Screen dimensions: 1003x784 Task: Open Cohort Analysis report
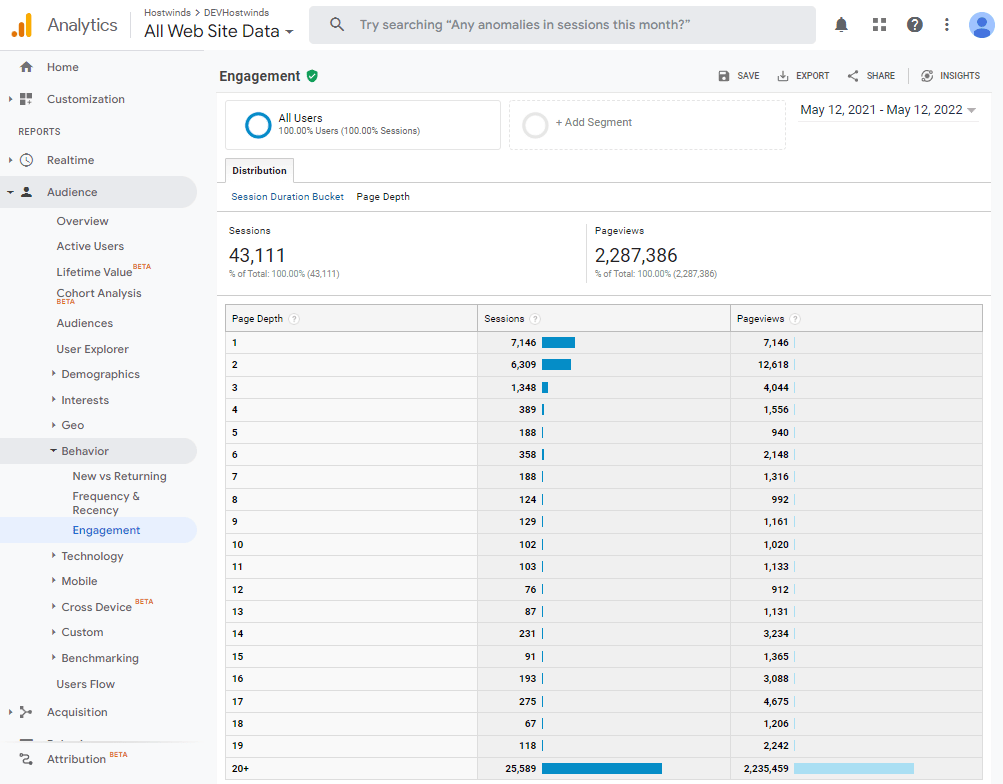pyautogui.click(x=99, y=294)
